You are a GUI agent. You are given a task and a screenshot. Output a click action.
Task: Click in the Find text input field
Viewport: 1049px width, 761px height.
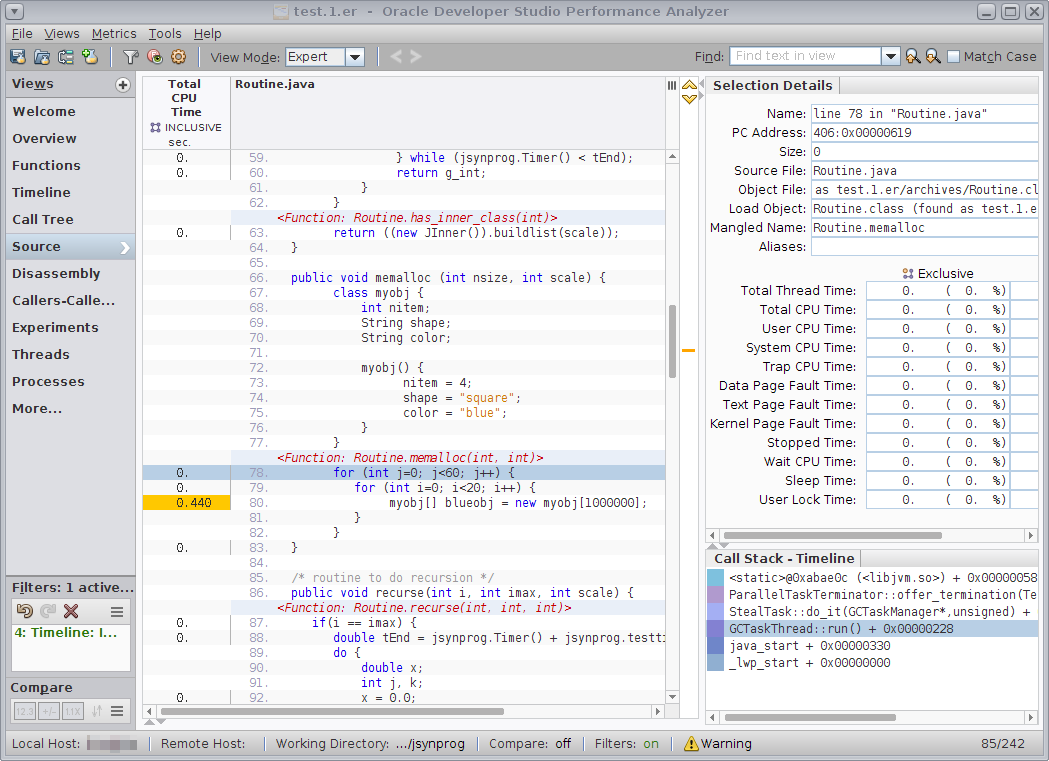(805, 57)
